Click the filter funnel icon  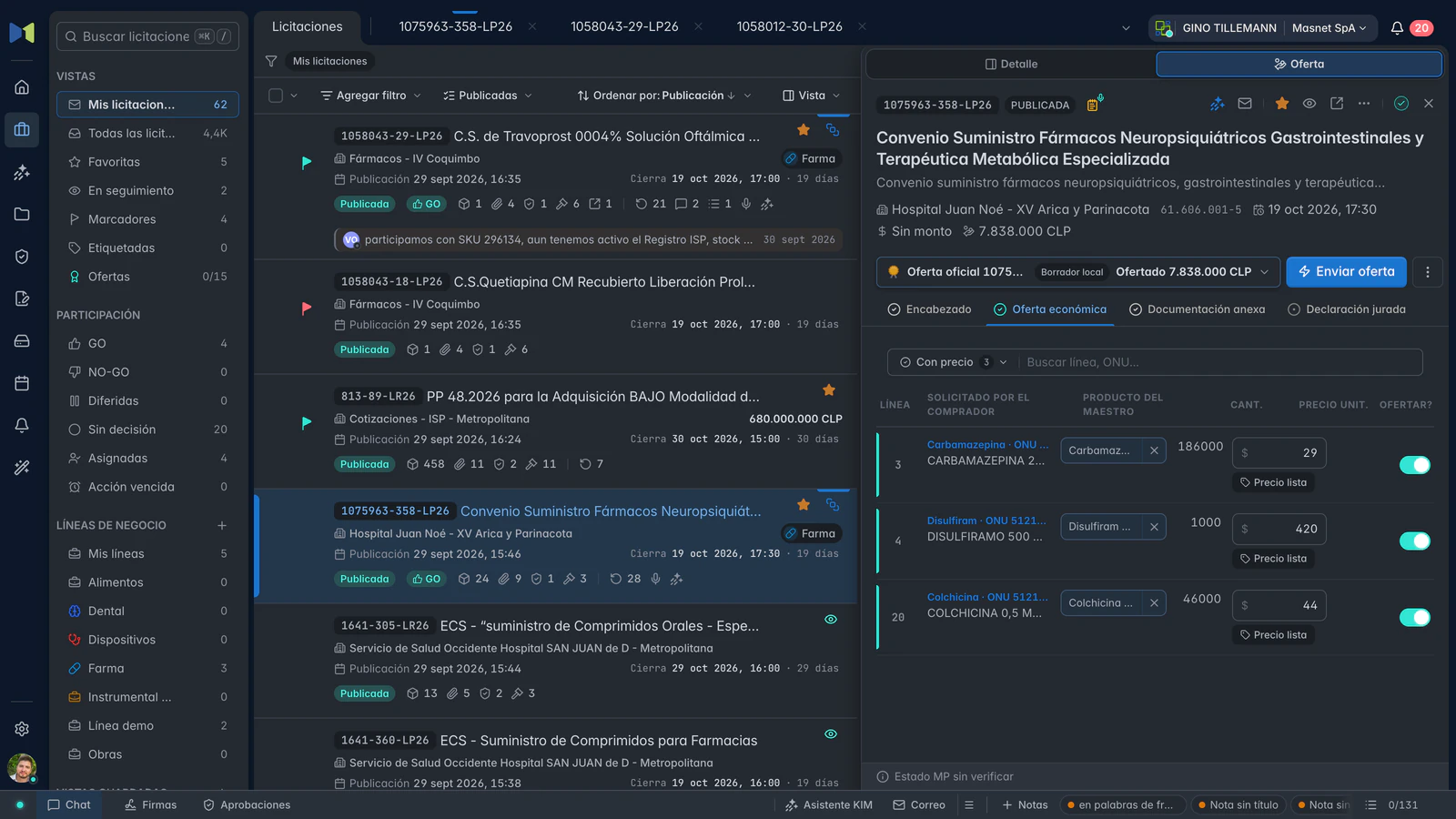tap(271, 61)
